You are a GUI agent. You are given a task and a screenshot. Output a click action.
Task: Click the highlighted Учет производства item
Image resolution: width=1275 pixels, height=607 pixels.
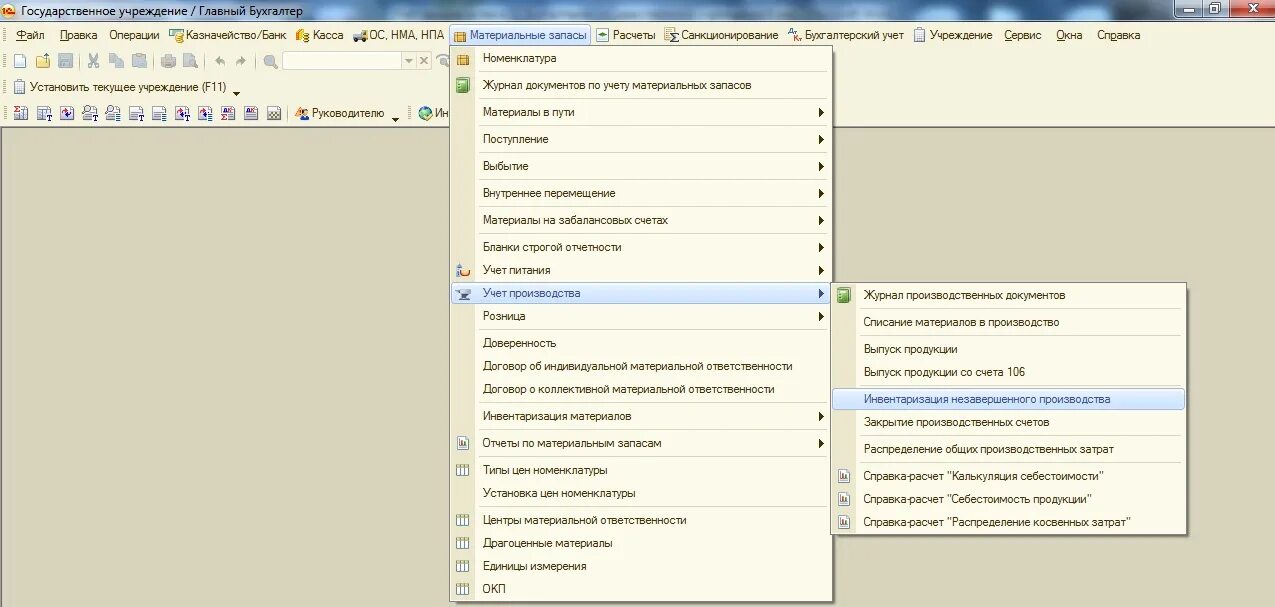[x=641, y=294]
